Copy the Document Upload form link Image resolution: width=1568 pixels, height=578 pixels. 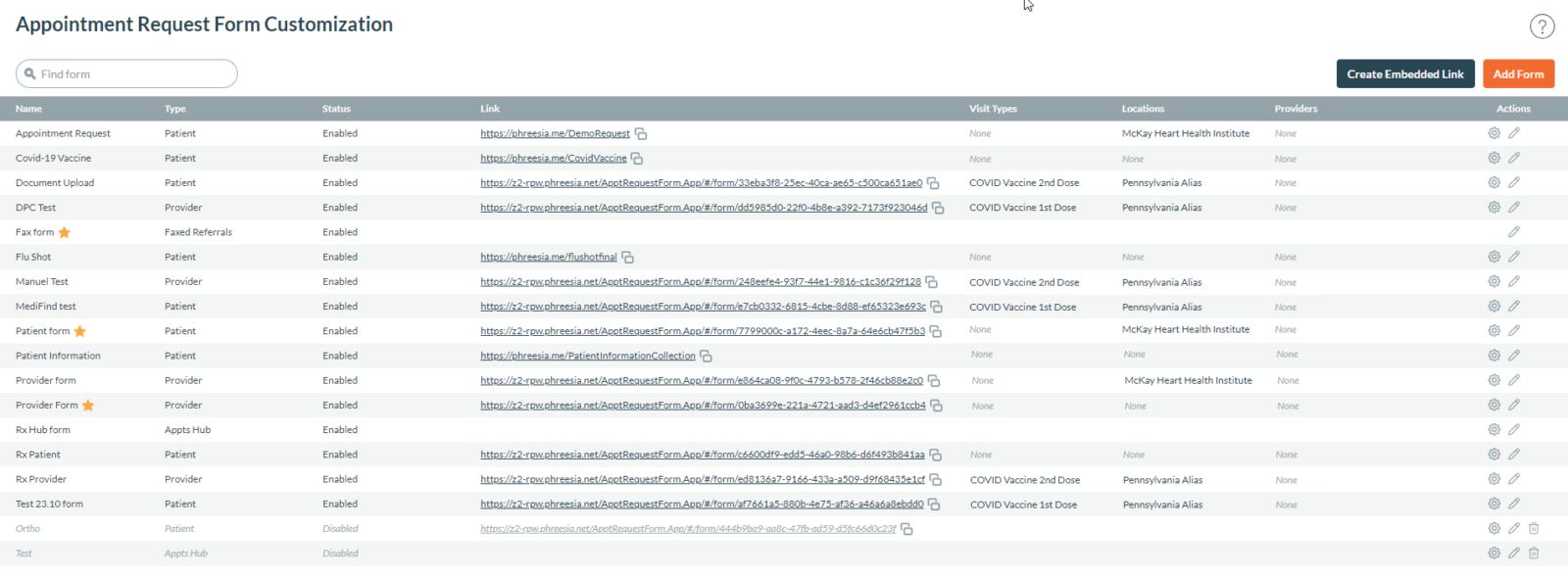click(x=933, y=183)
